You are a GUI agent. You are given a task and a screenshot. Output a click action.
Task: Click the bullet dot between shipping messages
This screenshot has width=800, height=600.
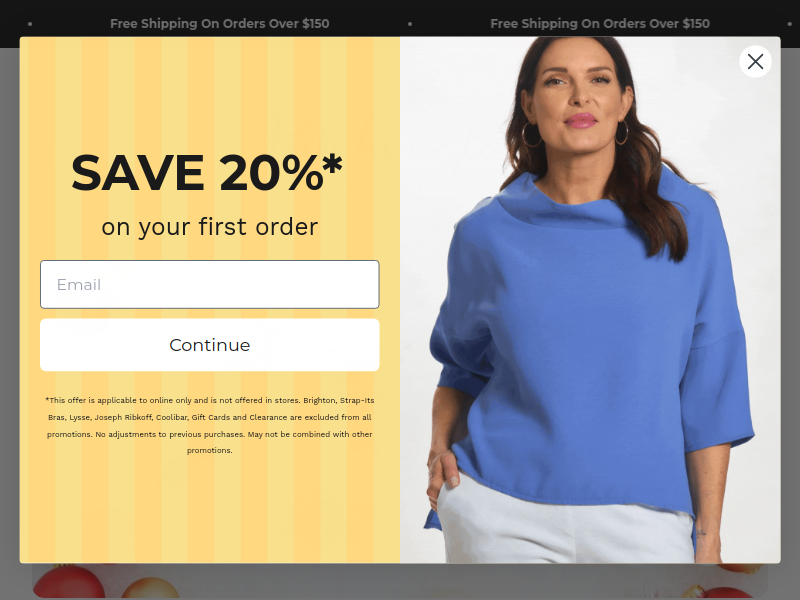(x=410, y=24)
